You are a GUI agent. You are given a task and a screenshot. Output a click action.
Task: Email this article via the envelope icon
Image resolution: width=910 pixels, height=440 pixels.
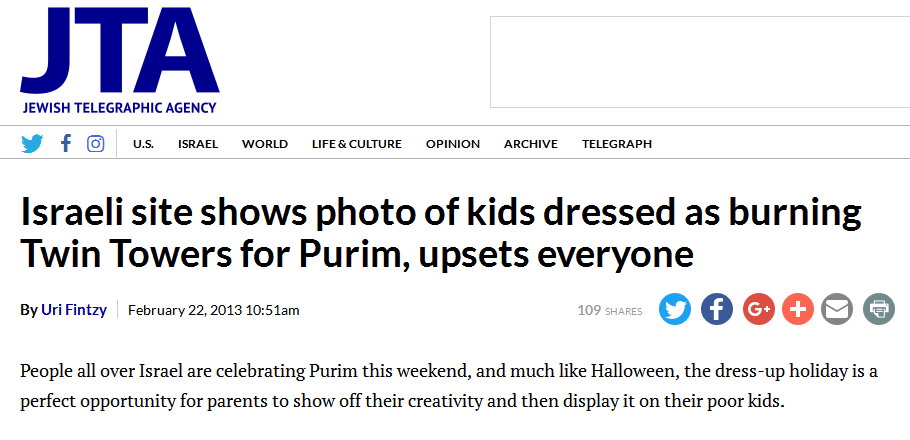[837, 309]
